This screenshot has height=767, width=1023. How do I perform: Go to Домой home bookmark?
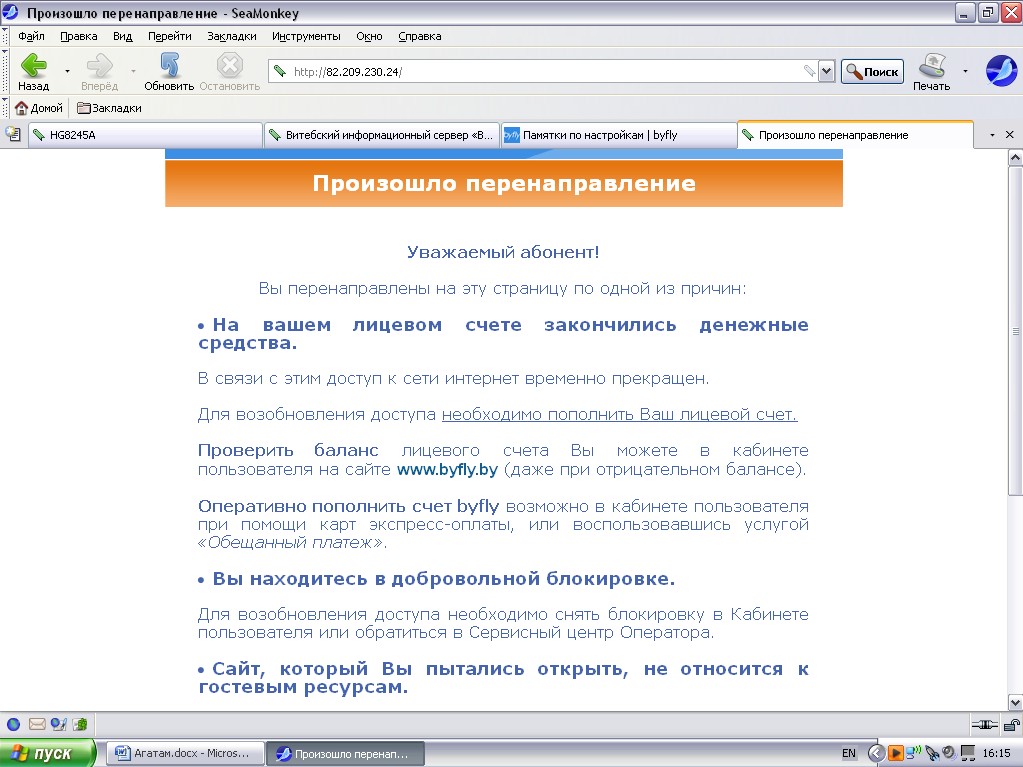click(39, 108)
